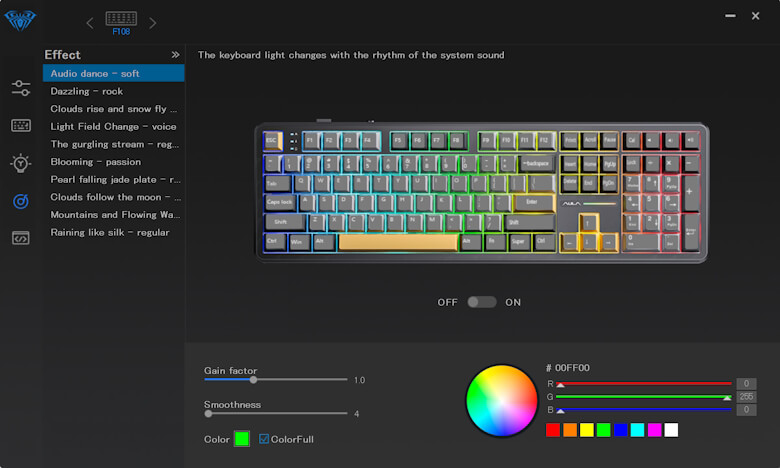Select the Blooming - passion effect
The image size is (780, 468).
96,162
